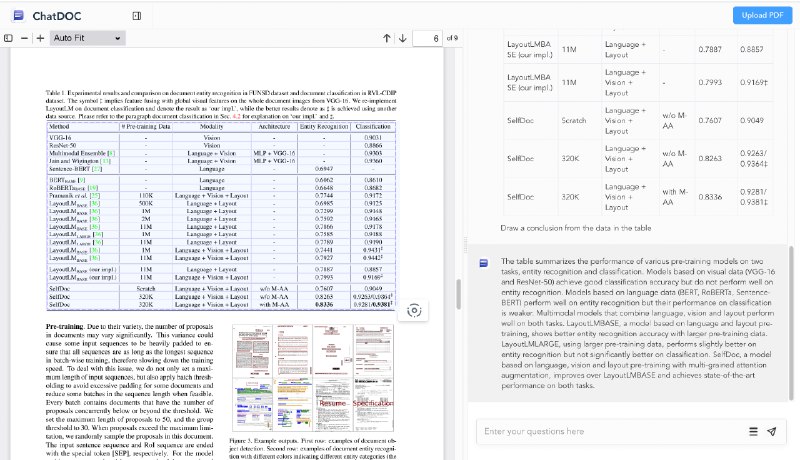The width and height of the screenshot is (800, 460).
Task: Click the chat panel vertical scrollbar
Action: click(x=791, y=323)
